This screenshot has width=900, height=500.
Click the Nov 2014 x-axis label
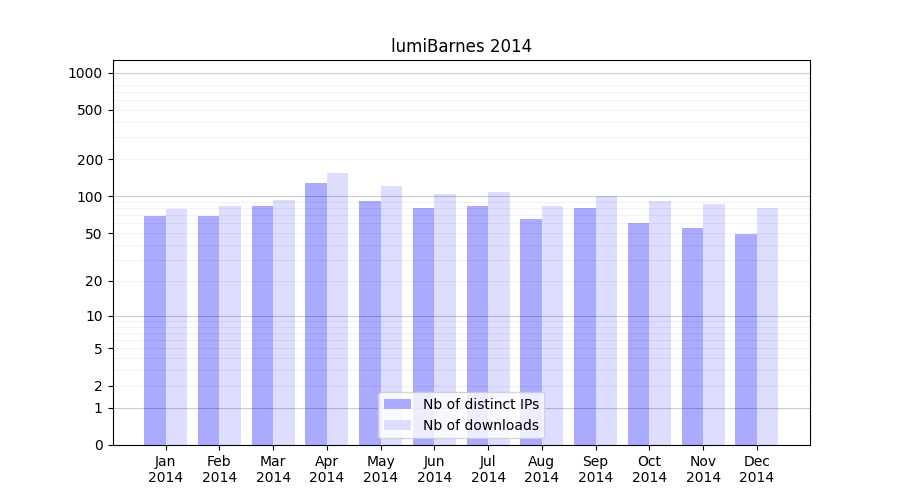tap(703, 469)
